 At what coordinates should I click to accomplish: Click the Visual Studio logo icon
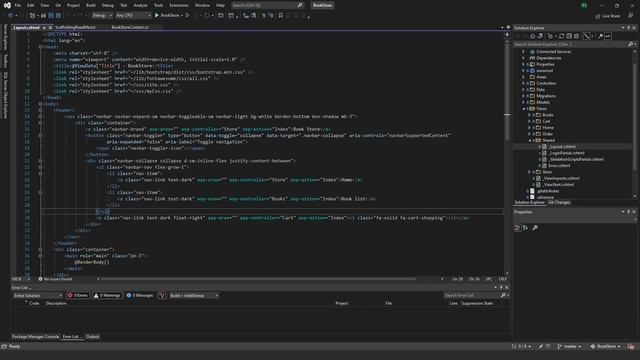click(x=7, y=5)
